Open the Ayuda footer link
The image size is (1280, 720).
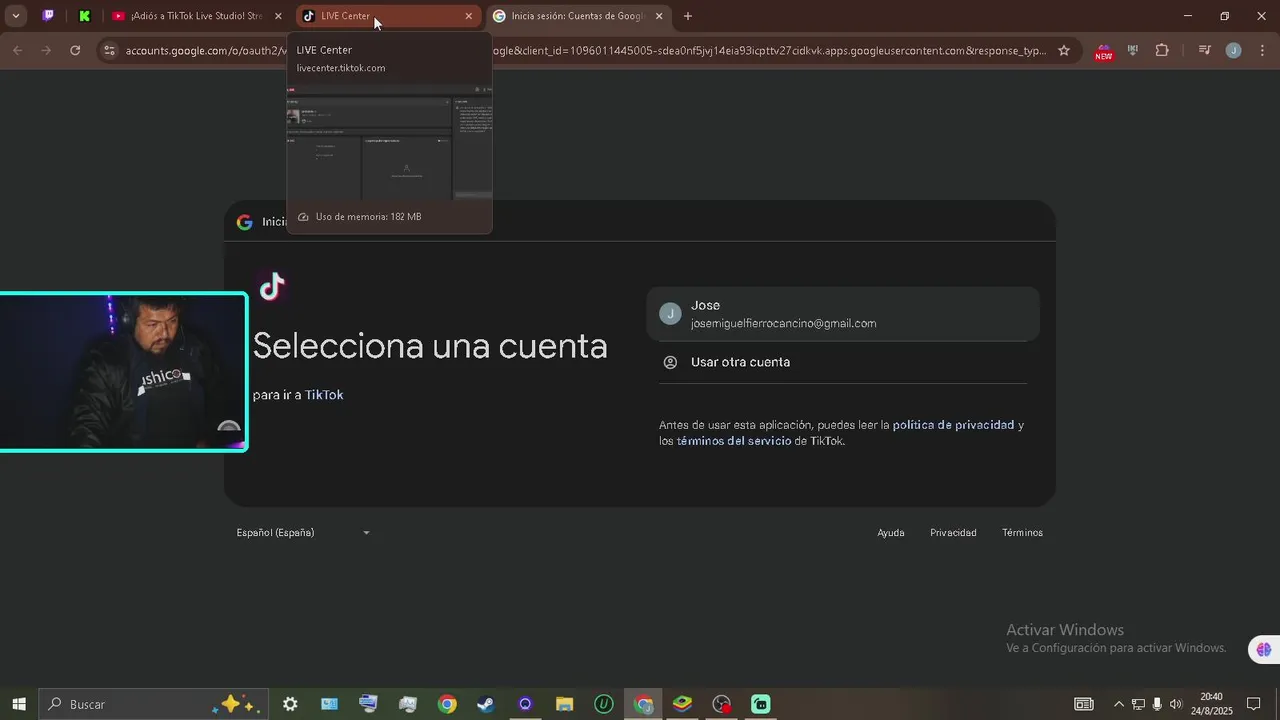pos(891,533)
